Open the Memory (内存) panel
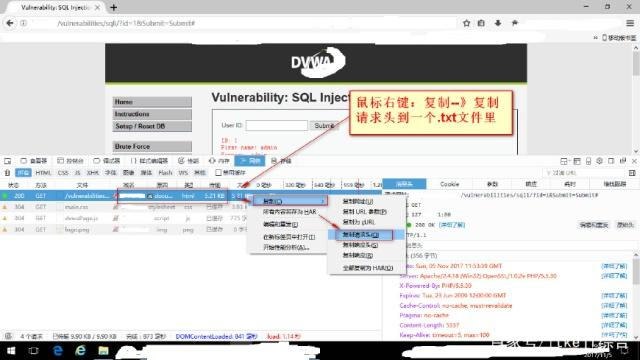640x360 pixels. tap(219, 161)
